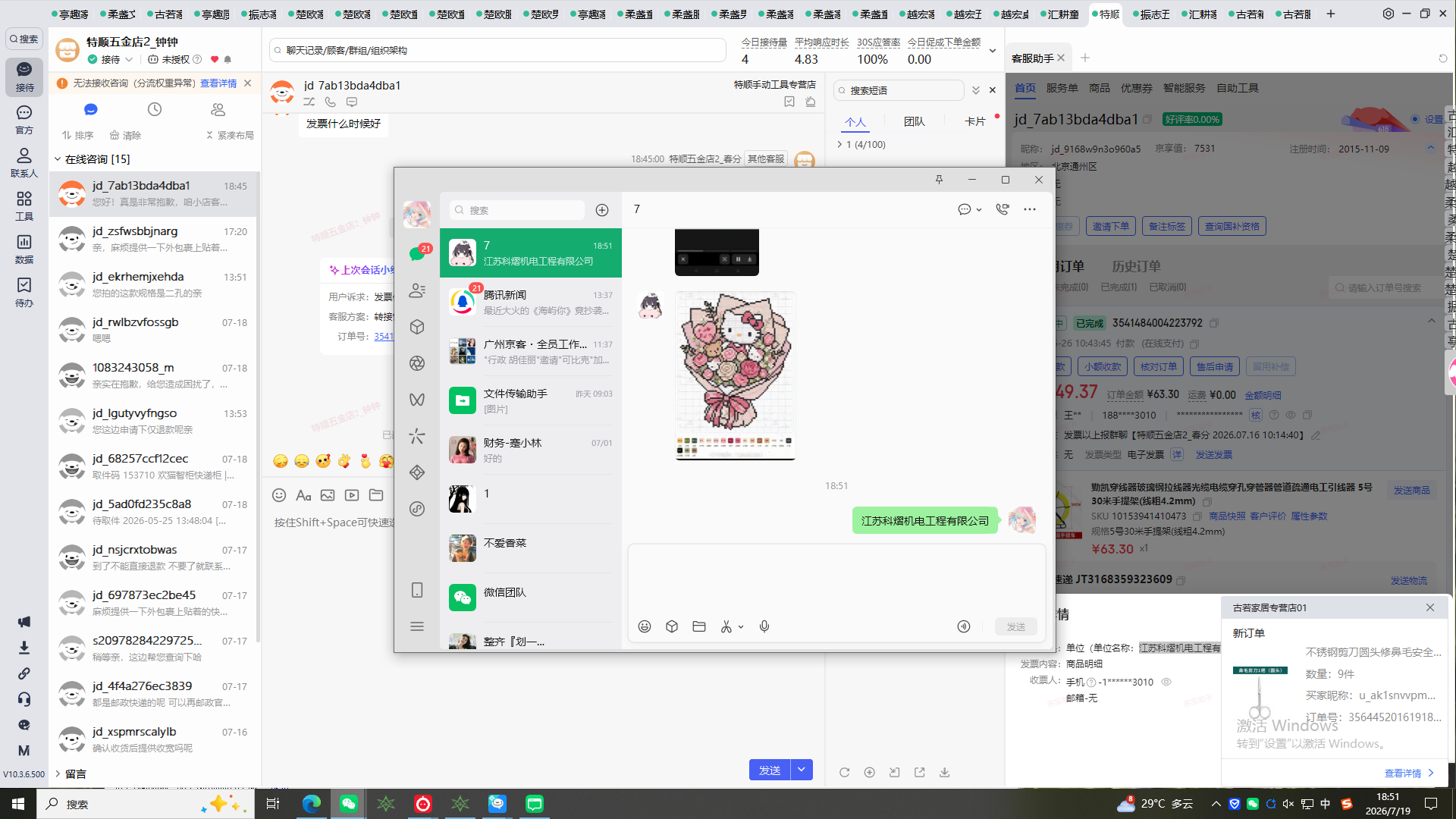Open the 接待 status dropdown arrow

[130, 59]
